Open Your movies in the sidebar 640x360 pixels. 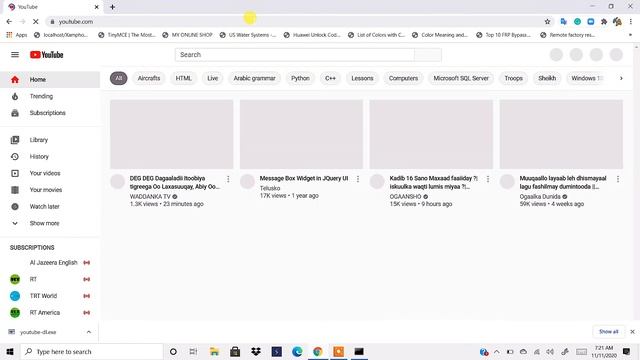tap(50, 190)
